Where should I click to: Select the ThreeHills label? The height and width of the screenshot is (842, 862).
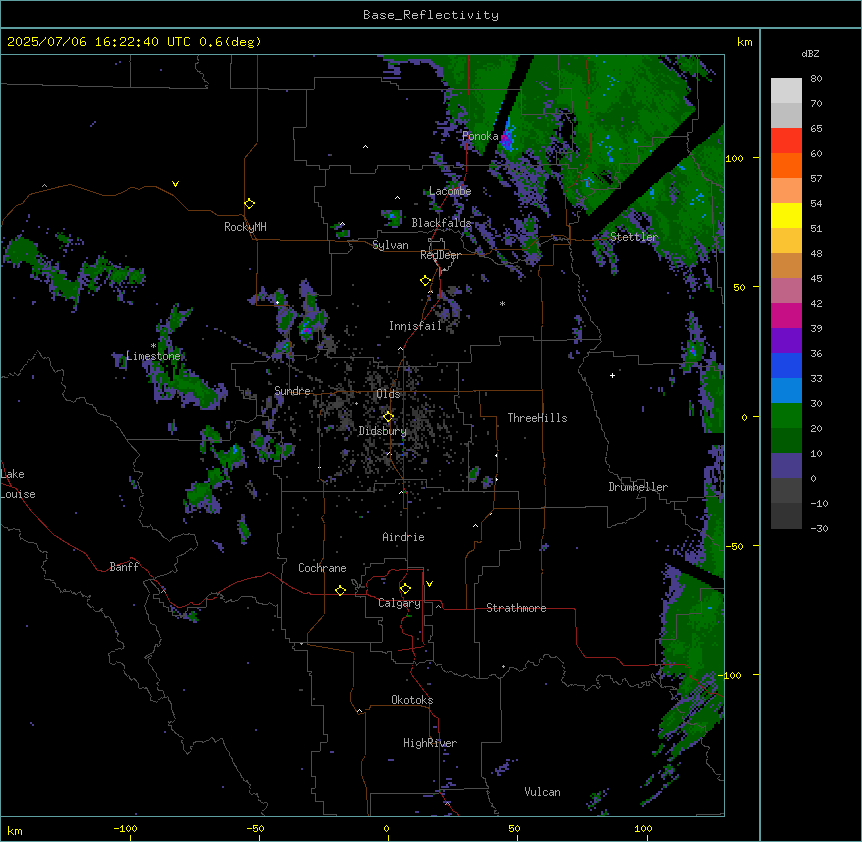(x=537, y=418)
